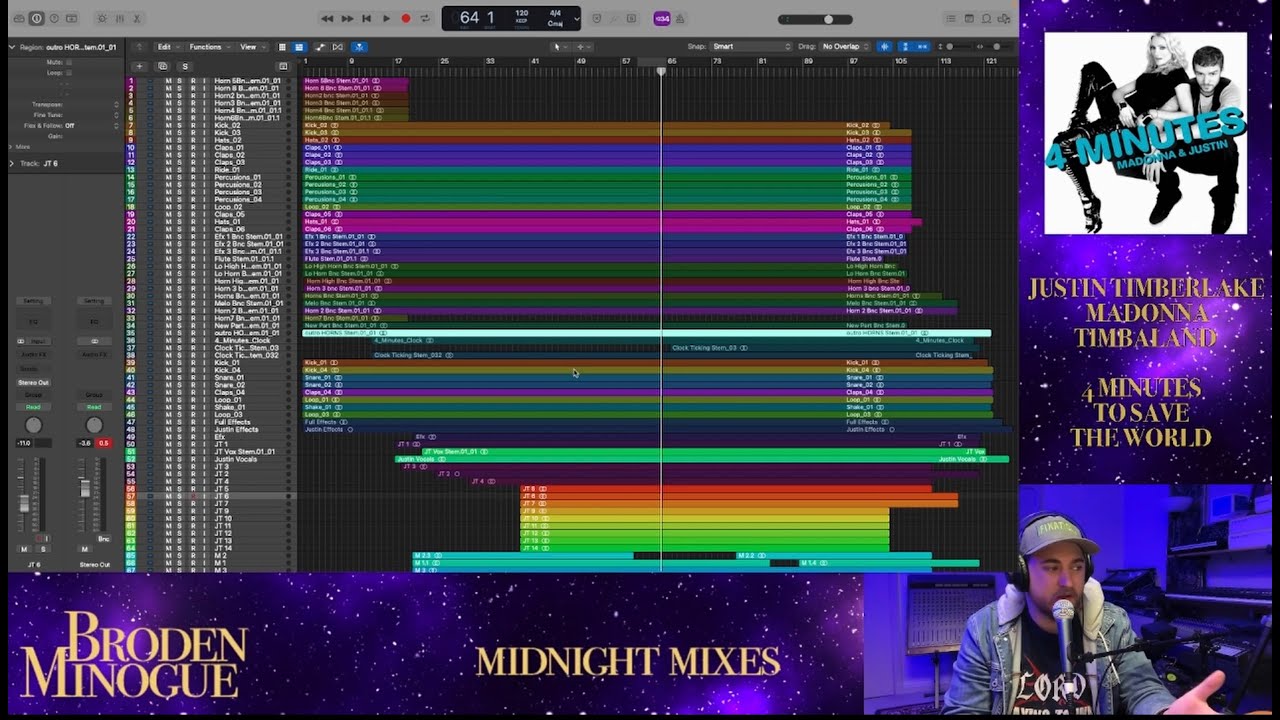Click the track header options icon
The width and height of the screenshot is (1280, 720).
coord(283,66)
